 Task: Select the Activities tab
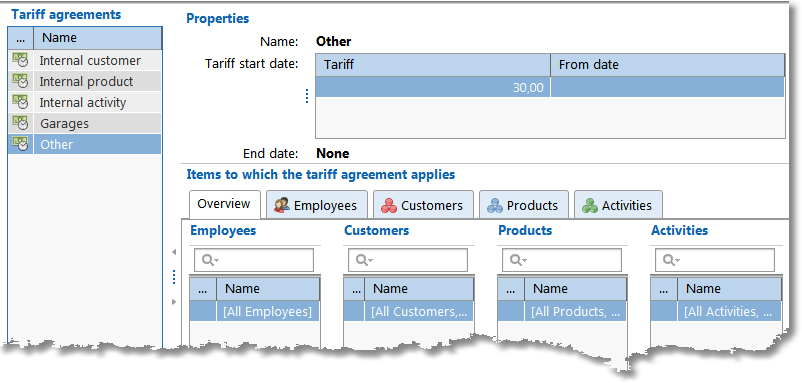618,206
